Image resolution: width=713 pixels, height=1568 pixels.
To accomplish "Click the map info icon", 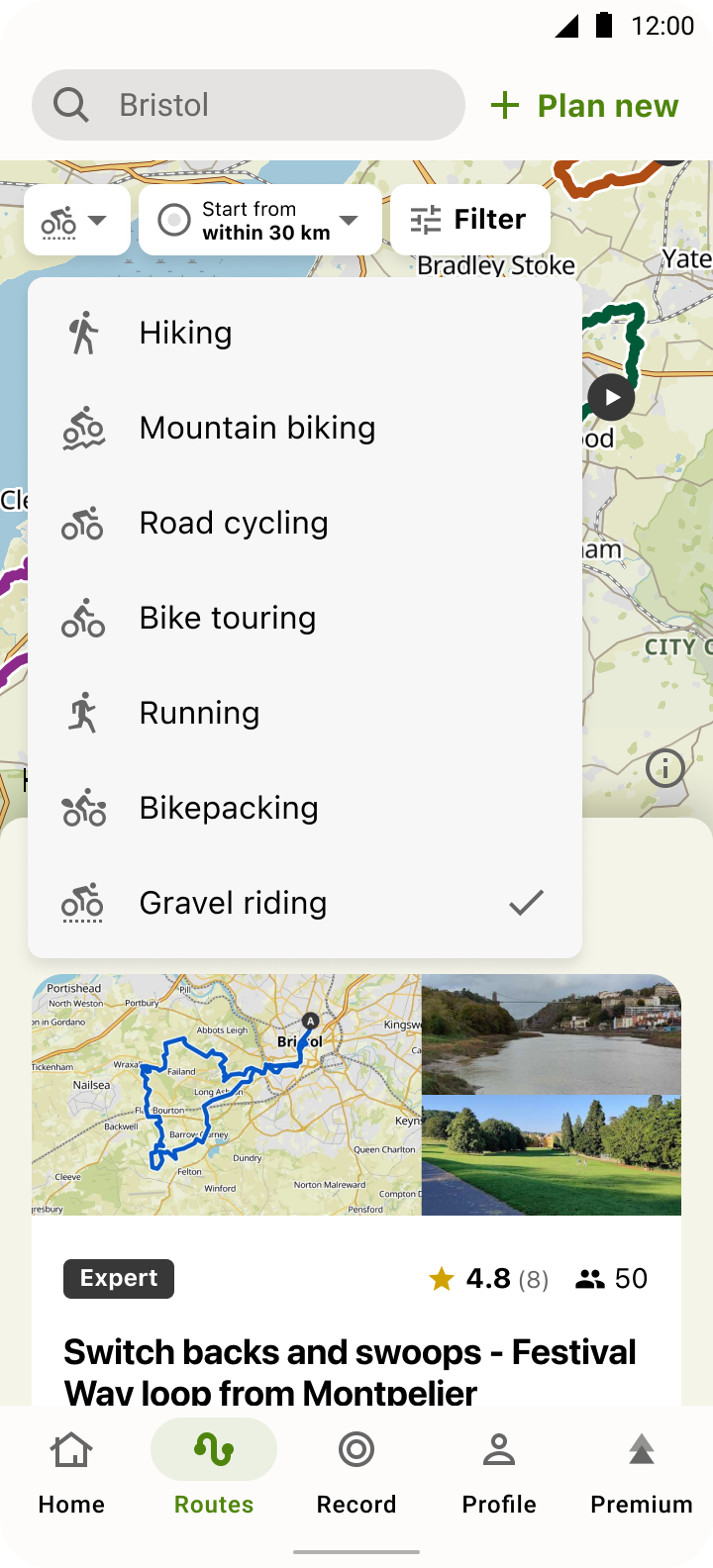I will pos(664,768).
